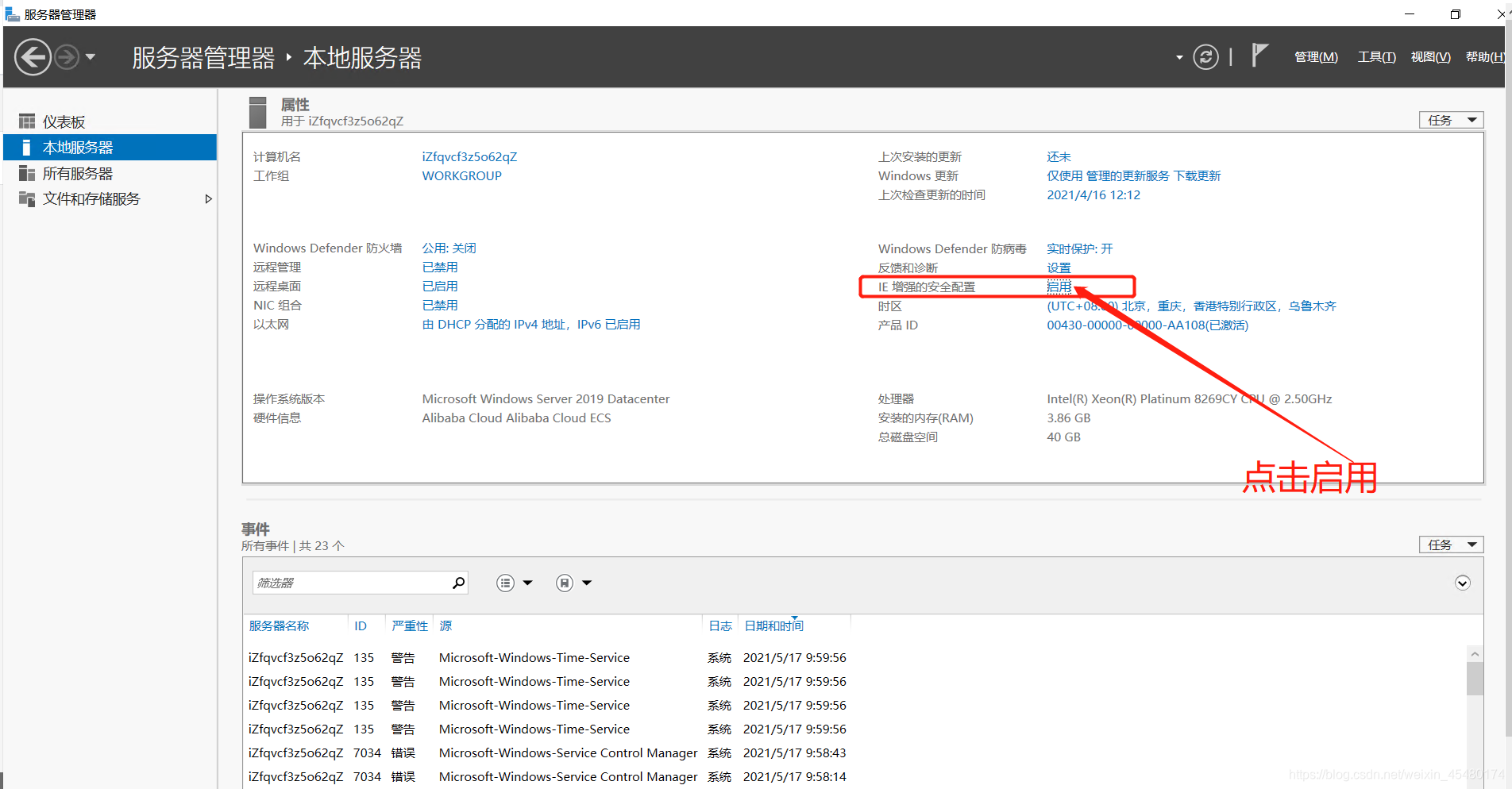This screenshot has height=789, width=1512.
Task: Click the back navigation arrow
Action: [x=33, y=57]
